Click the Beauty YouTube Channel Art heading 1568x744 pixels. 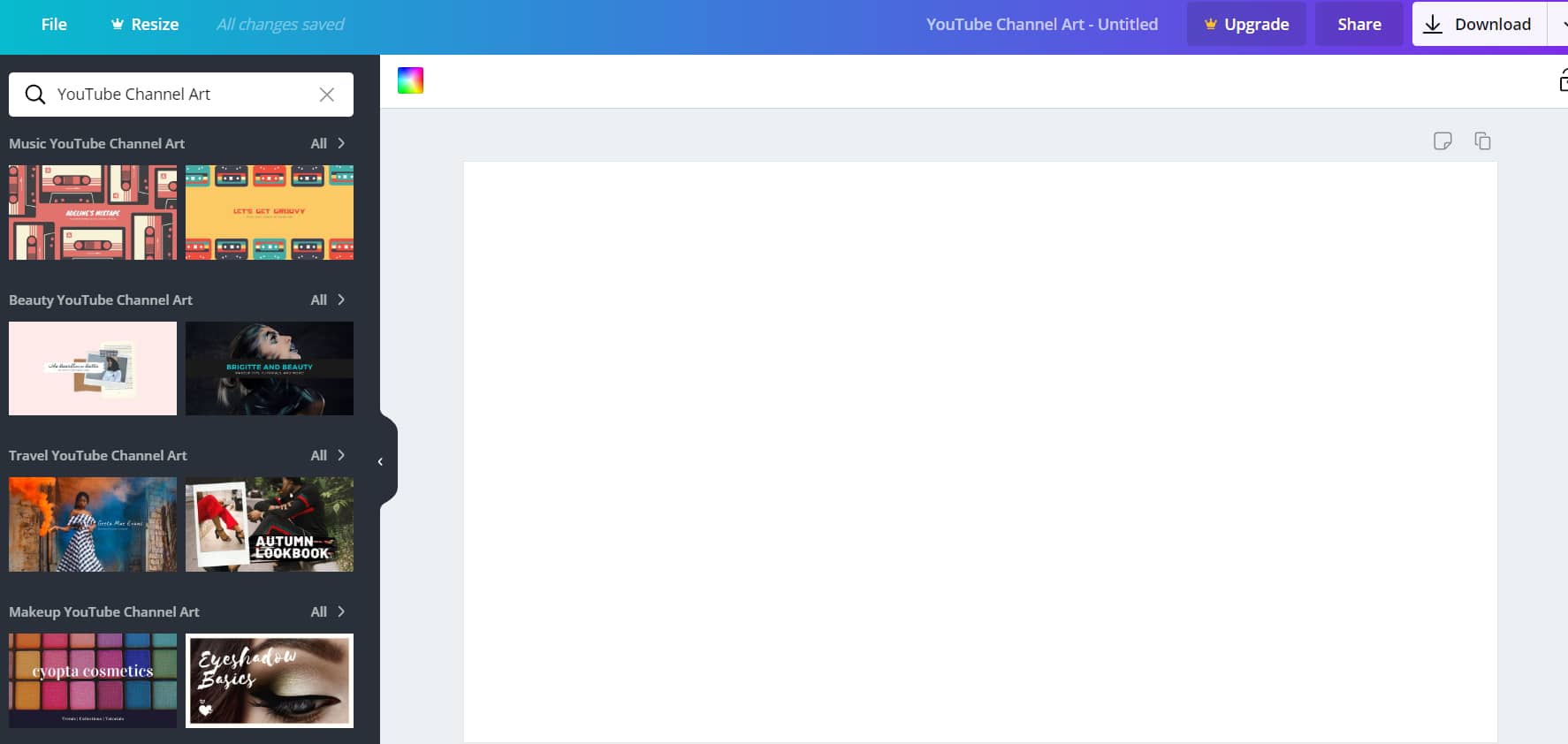(101, 300)
